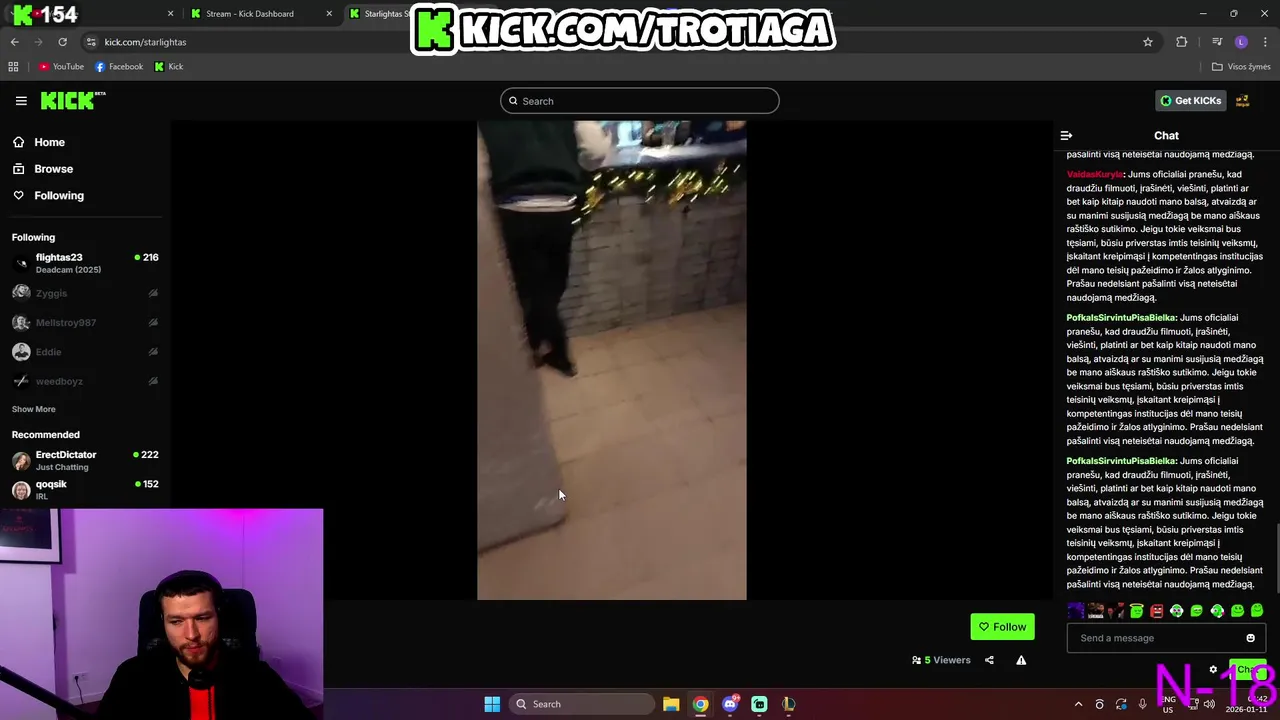Open the user avatar menu next to Get KICKs

point(1243,101)
